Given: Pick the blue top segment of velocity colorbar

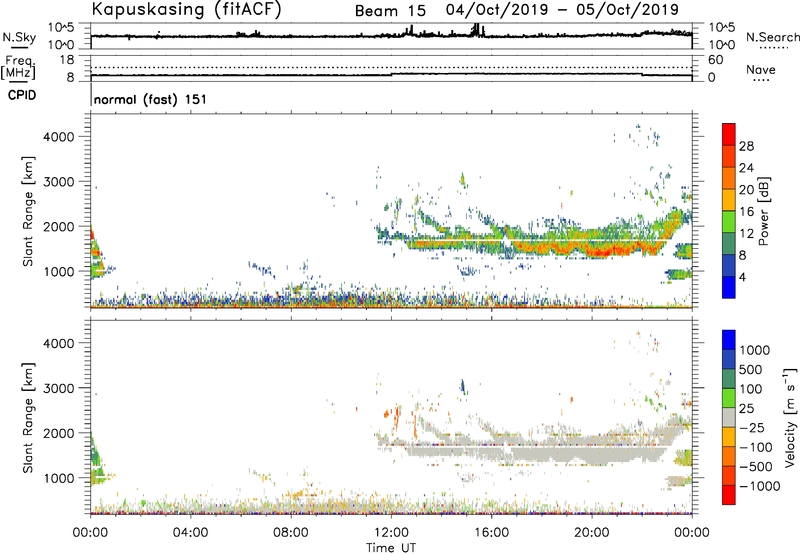Looking at the screenshot, I should 729,340.
